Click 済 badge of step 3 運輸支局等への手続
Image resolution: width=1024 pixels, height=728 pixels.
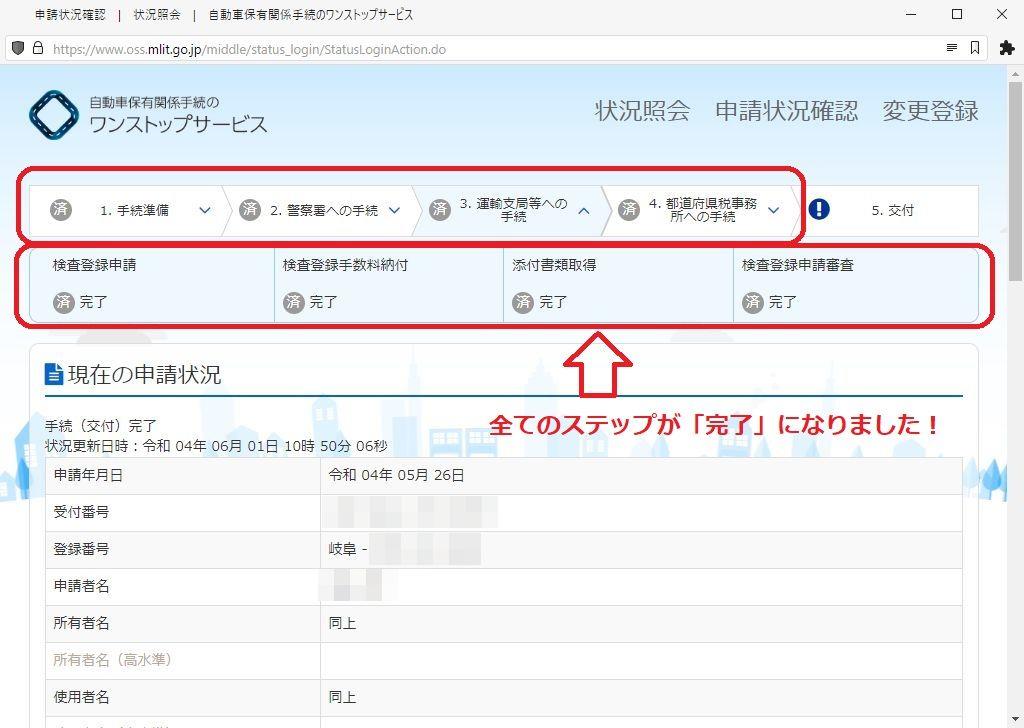(440, 210)
